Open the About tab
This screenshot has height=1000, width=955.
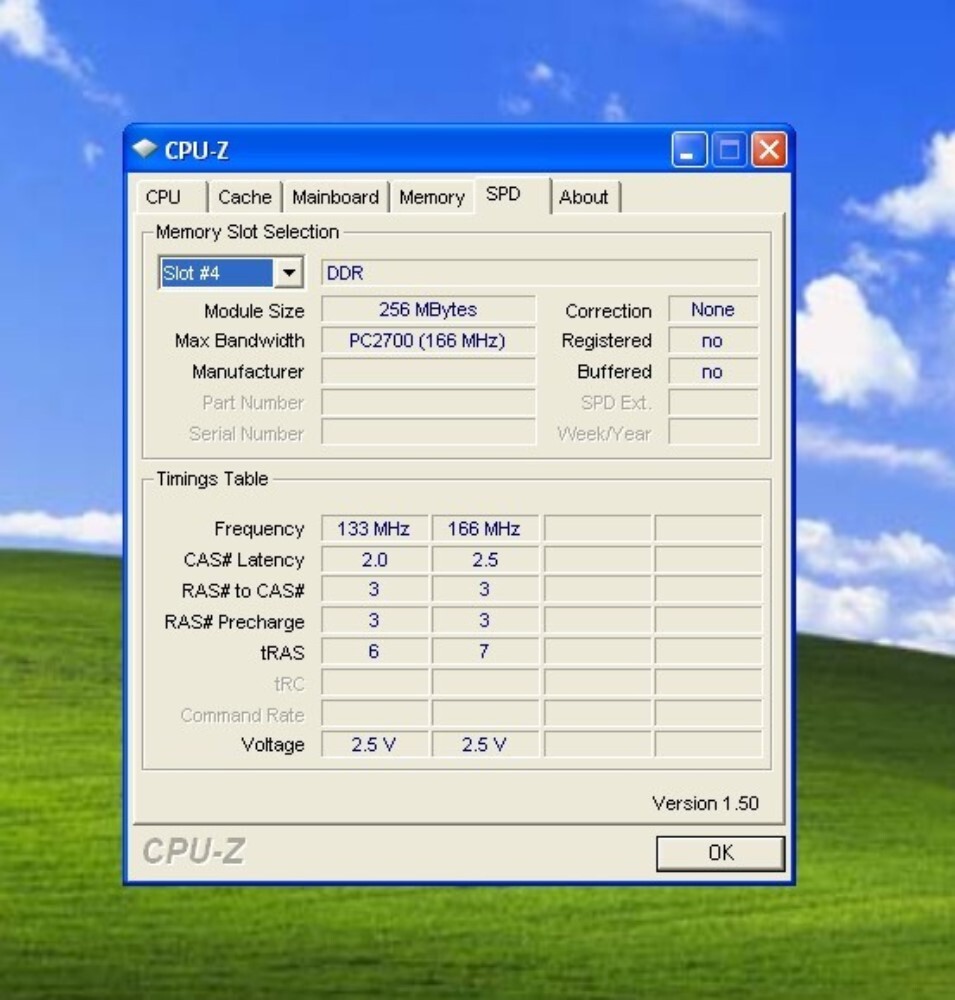tap(584, 197)
